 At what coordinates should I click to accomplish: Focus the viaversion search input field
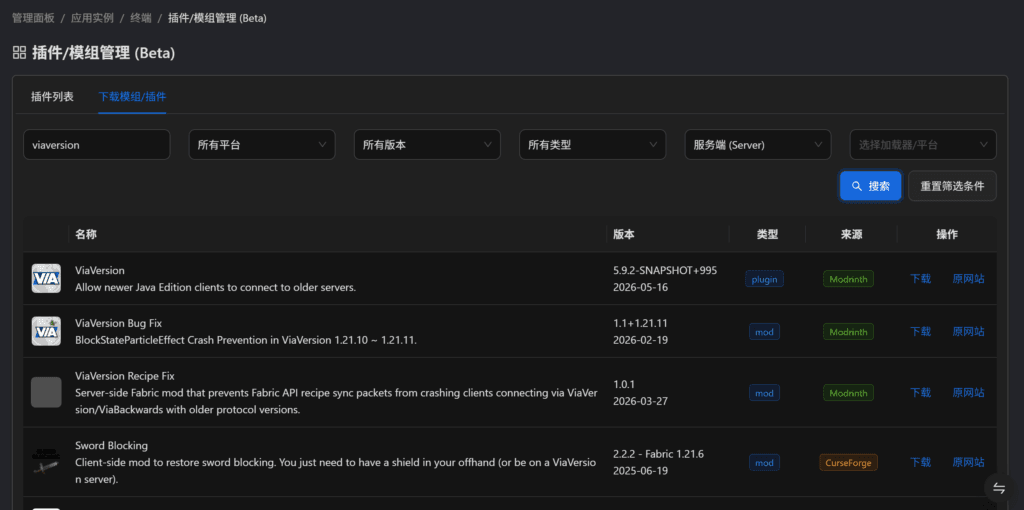click(x=97, y=144)
